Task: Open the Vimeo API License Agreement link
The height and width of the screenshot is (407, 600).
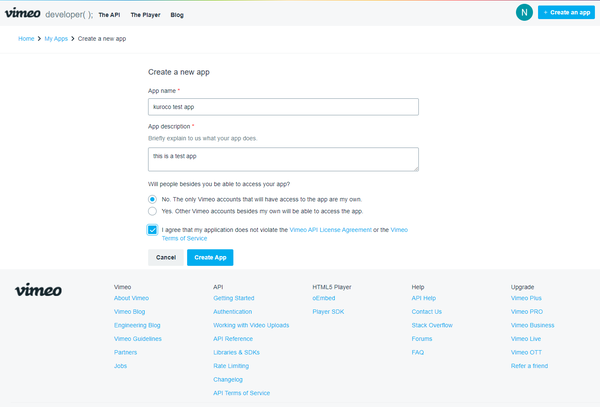Action: [x=331, y=230]
